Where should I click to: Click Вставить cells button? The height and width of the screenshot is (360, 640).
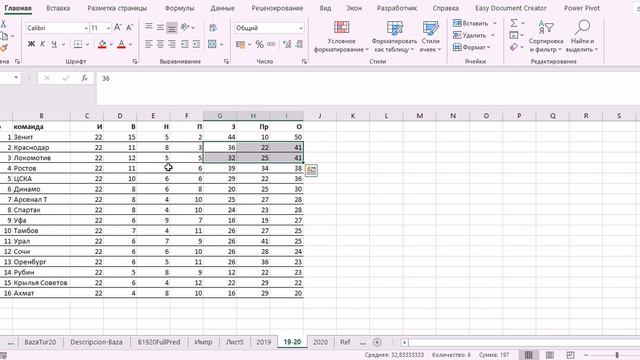click(x=470, y=23)
